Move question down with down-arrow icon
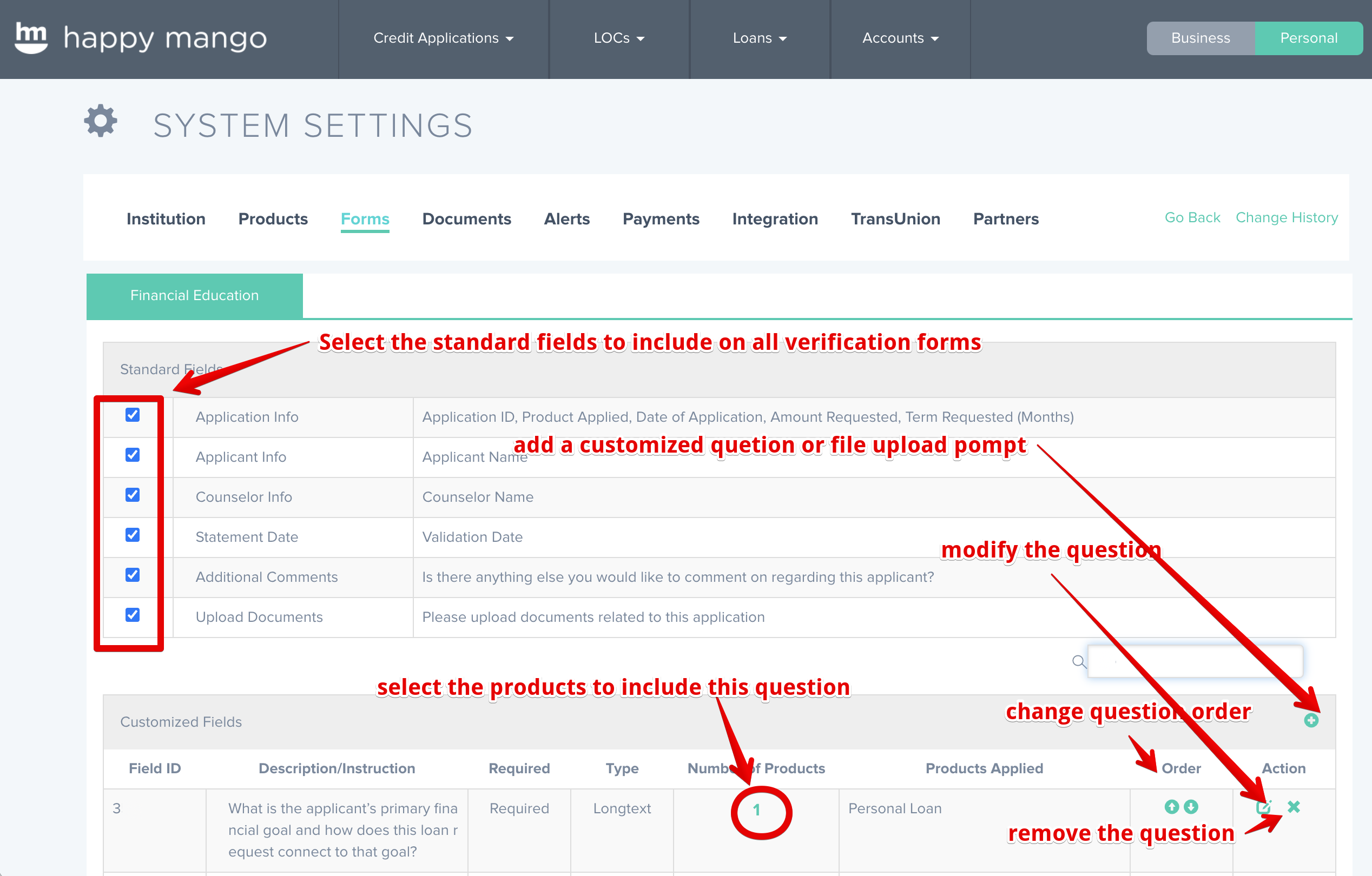Screen dimensions: 1372x876 [x=1191, y=806]
